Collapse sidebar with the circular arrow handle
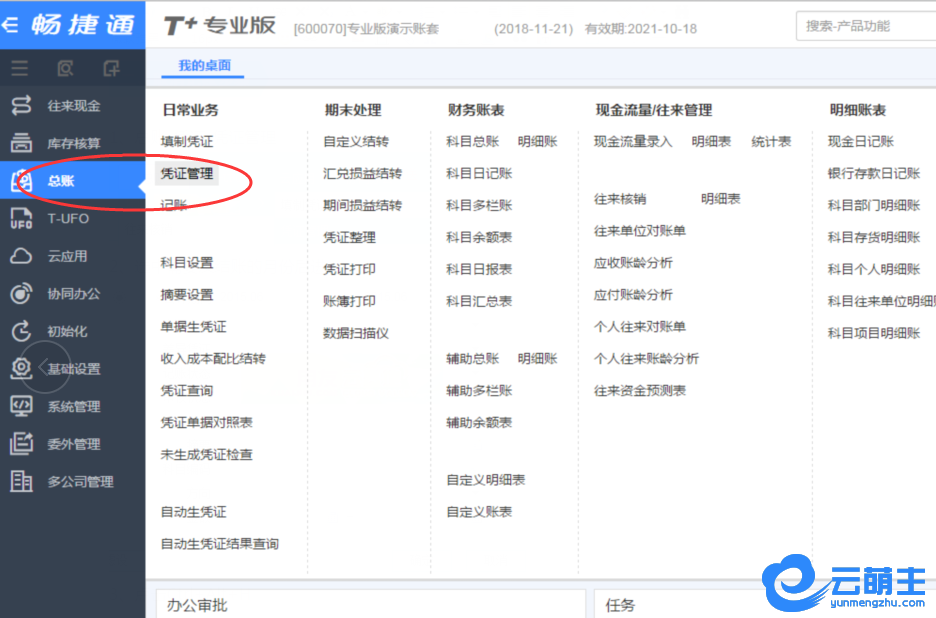This screenshot has width=936, height=618. click(45, 368)
